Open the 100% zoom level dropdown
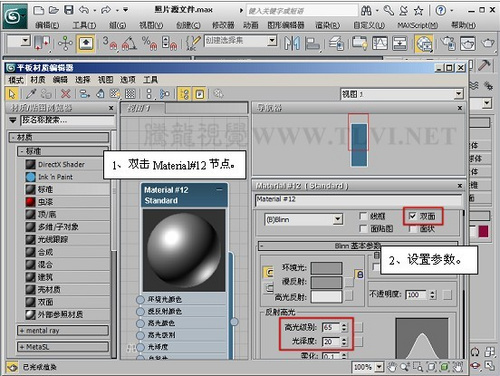 tap(379, 367)
